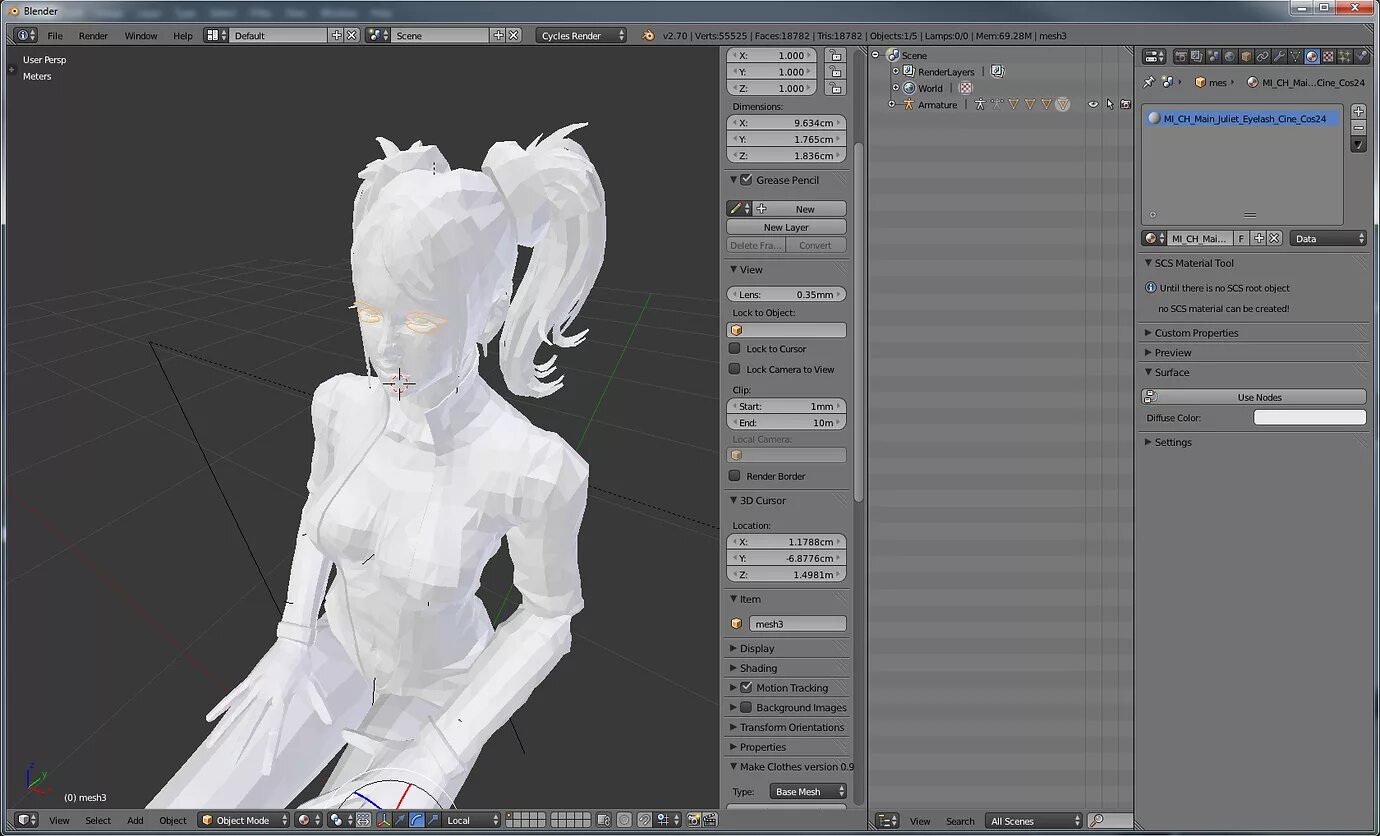This screenshot has width=1380, height=836.
Task: Click the Use Nodes button
Action: pyautogui.click(x=1259, y=397)
